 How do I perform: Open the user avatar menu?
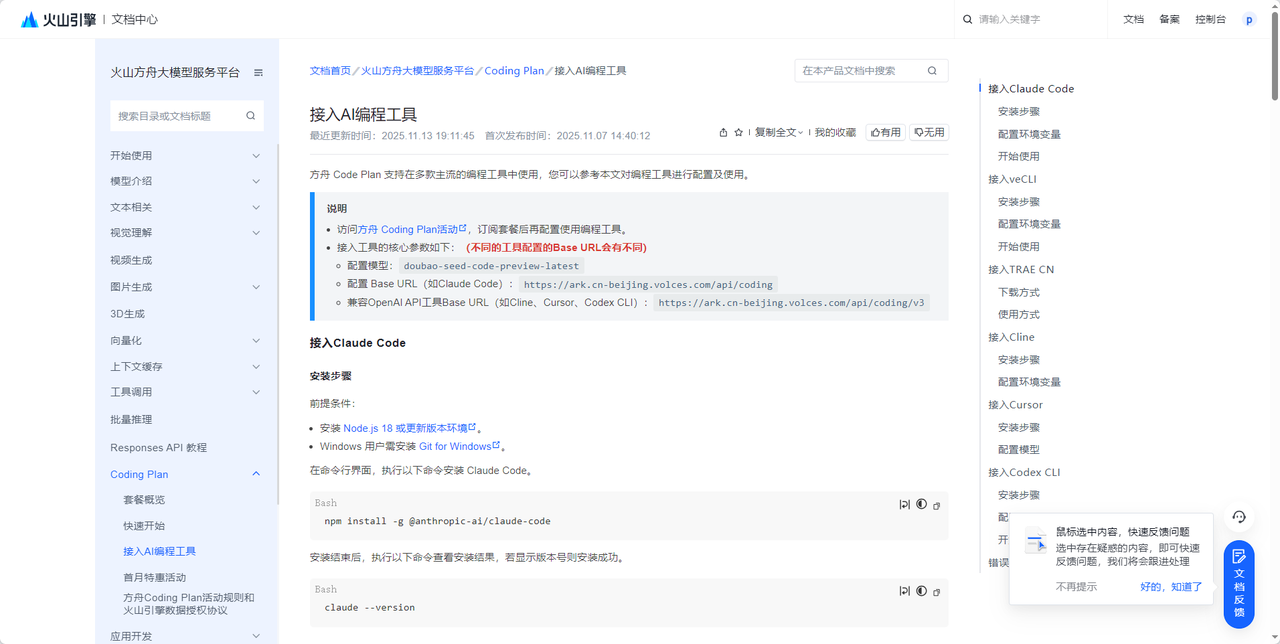point(1248,19)
